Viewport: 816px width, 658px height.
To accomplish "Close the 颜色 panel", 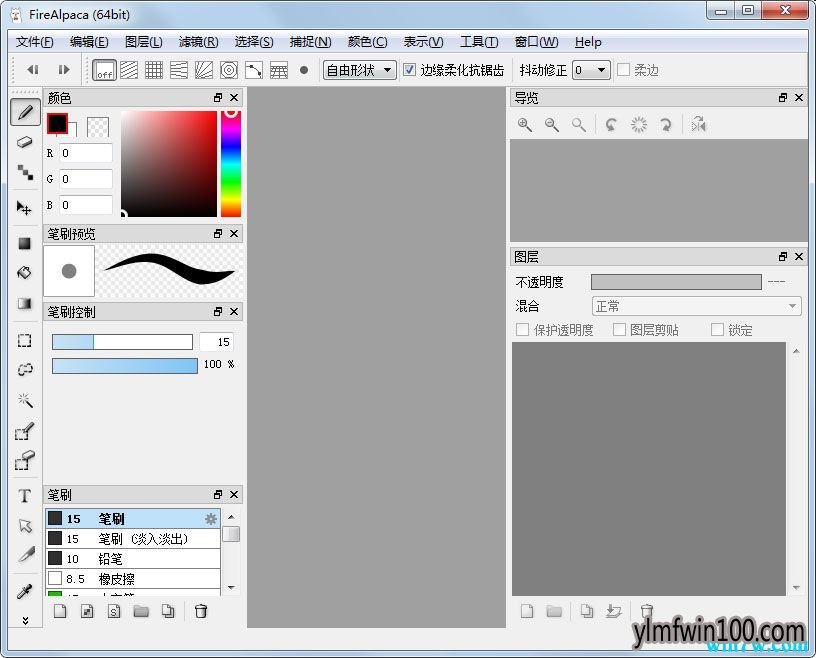I will (234, 97).
